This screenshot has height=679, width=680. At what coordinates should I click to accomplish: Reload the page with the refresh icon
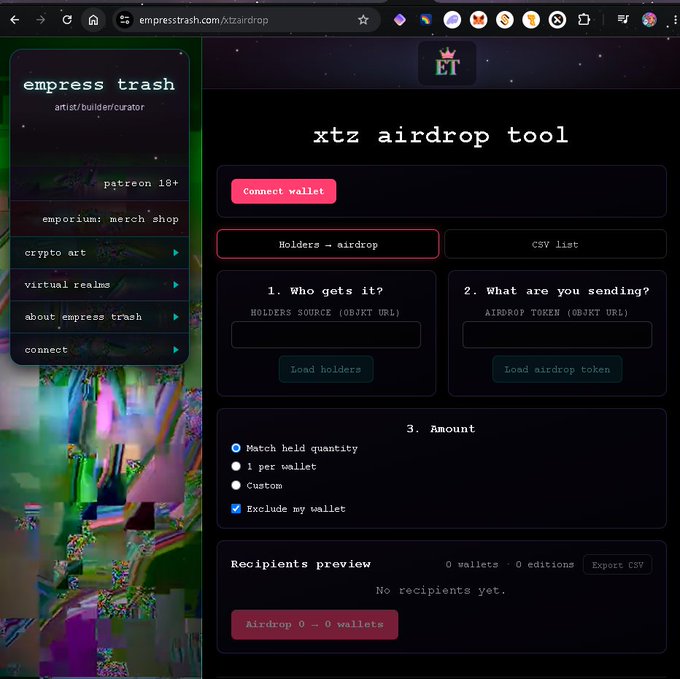pyautogui.click(x=67, y=20)
